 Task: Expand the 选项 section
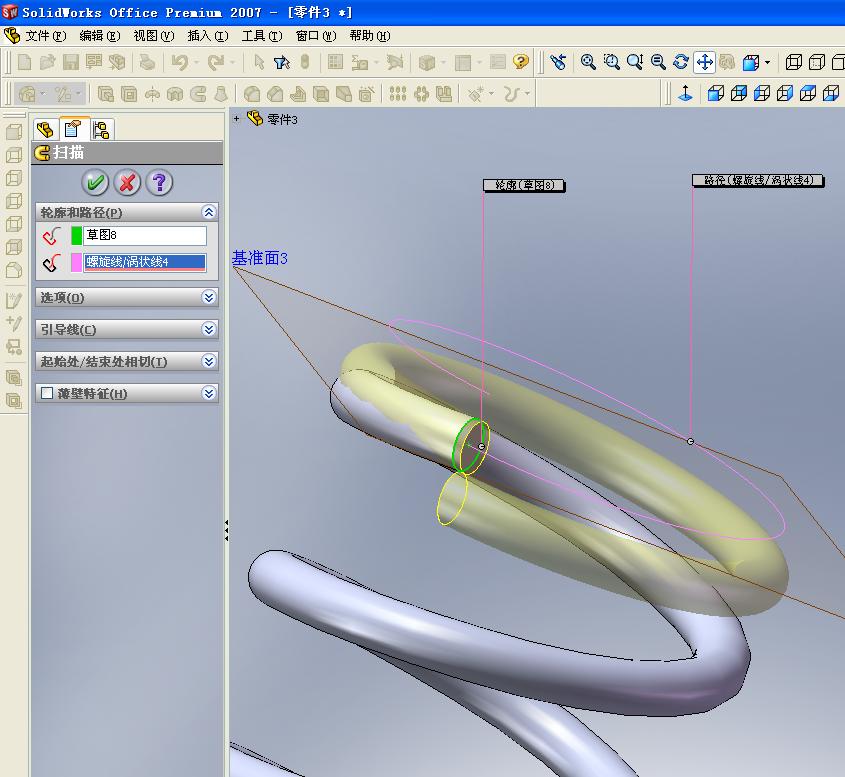pyautogui.click(x=209, y=297)
